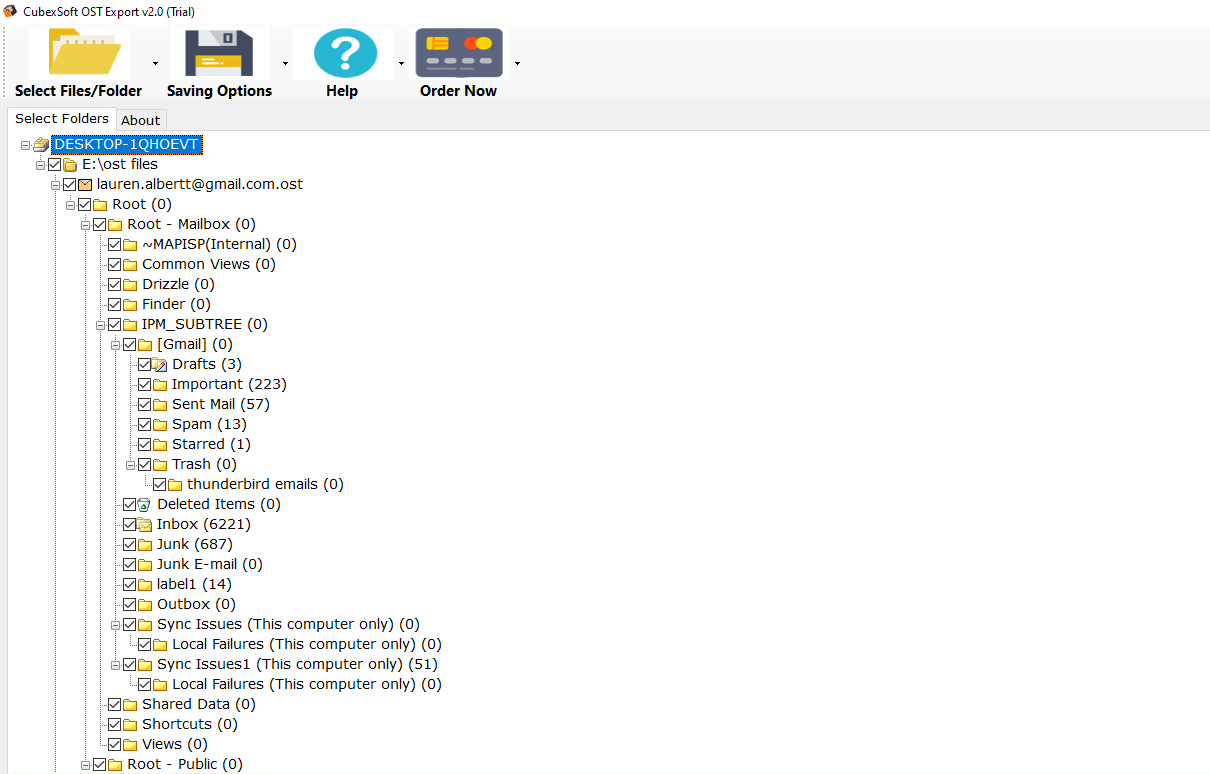Click the Drafts folder icon with pencil
The image size is (1210, 774).
click(160, 365)
